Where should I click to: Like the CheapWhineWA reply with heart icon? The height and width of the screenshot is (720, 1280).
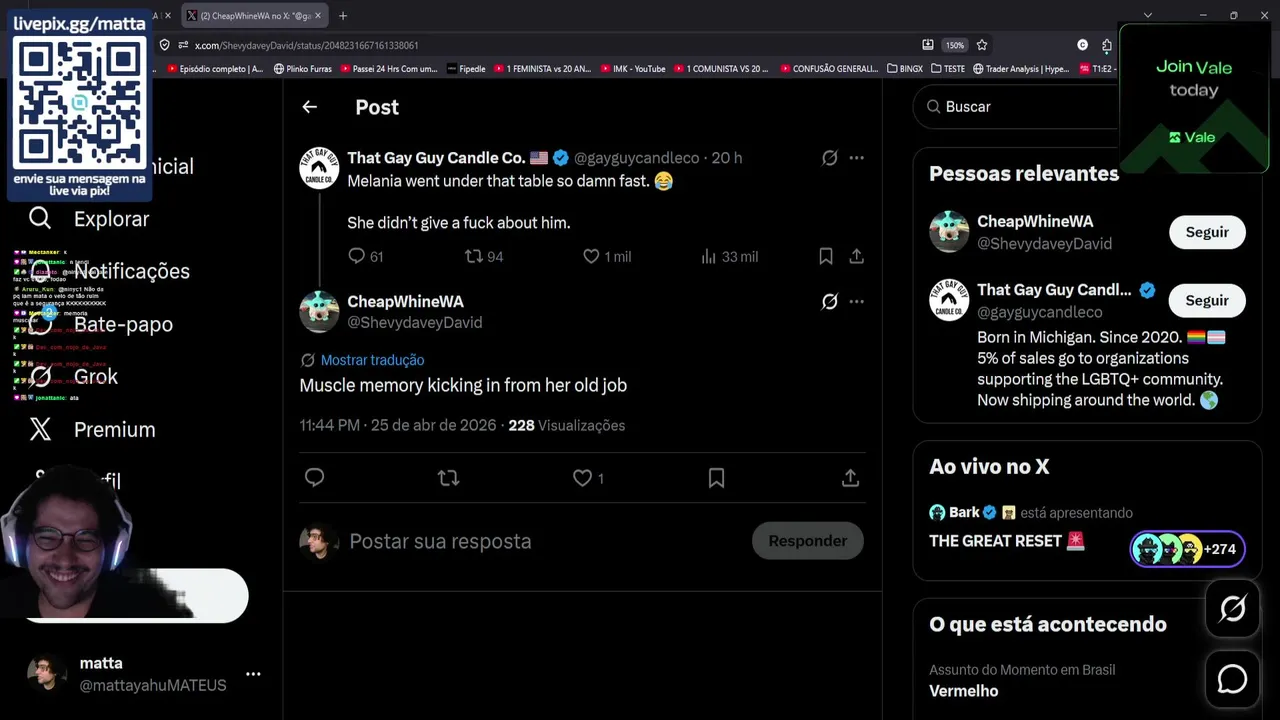click(x=583, y=478)
